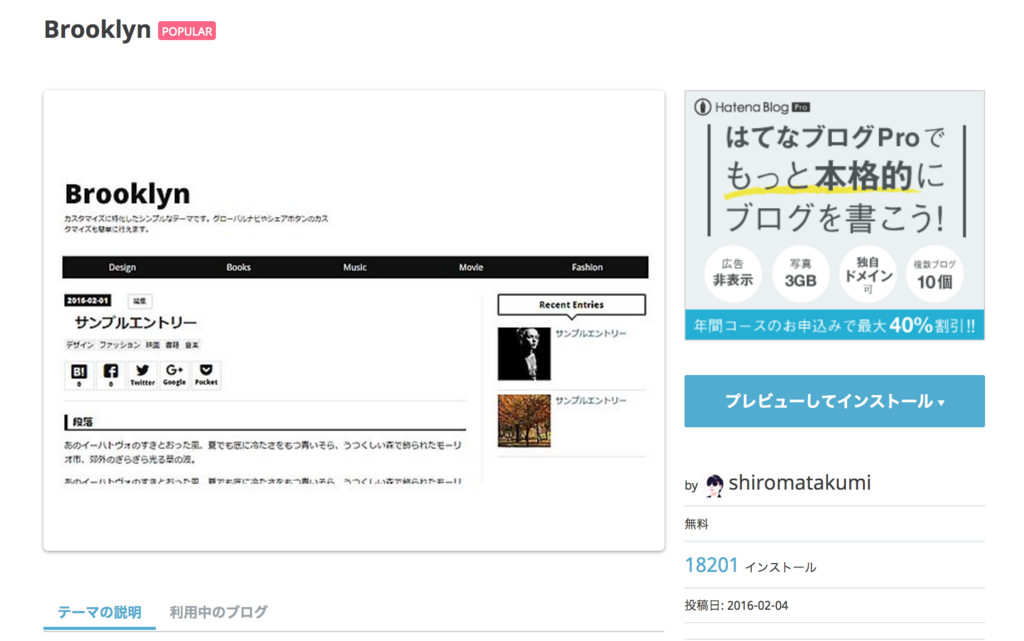Select Fashion in the theme navigation menu
Viewport: 1024px width, 641px height.
[x=587, y=267]
